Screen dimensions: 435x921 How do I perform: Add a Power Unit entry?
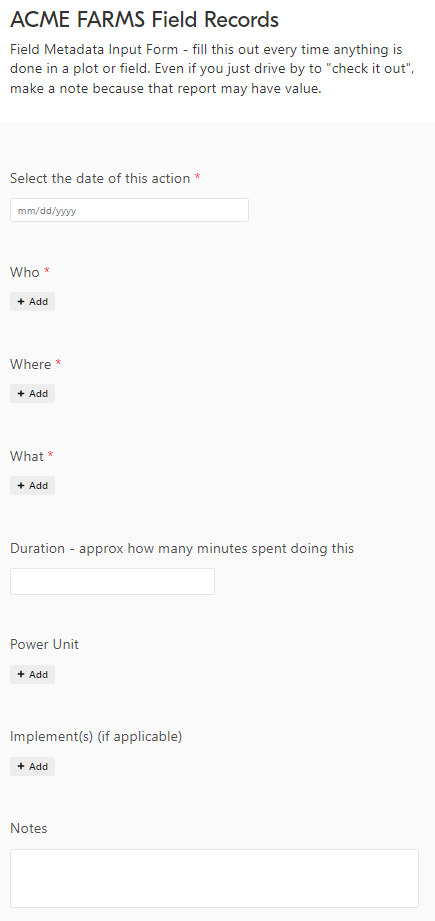pos(32,675)
